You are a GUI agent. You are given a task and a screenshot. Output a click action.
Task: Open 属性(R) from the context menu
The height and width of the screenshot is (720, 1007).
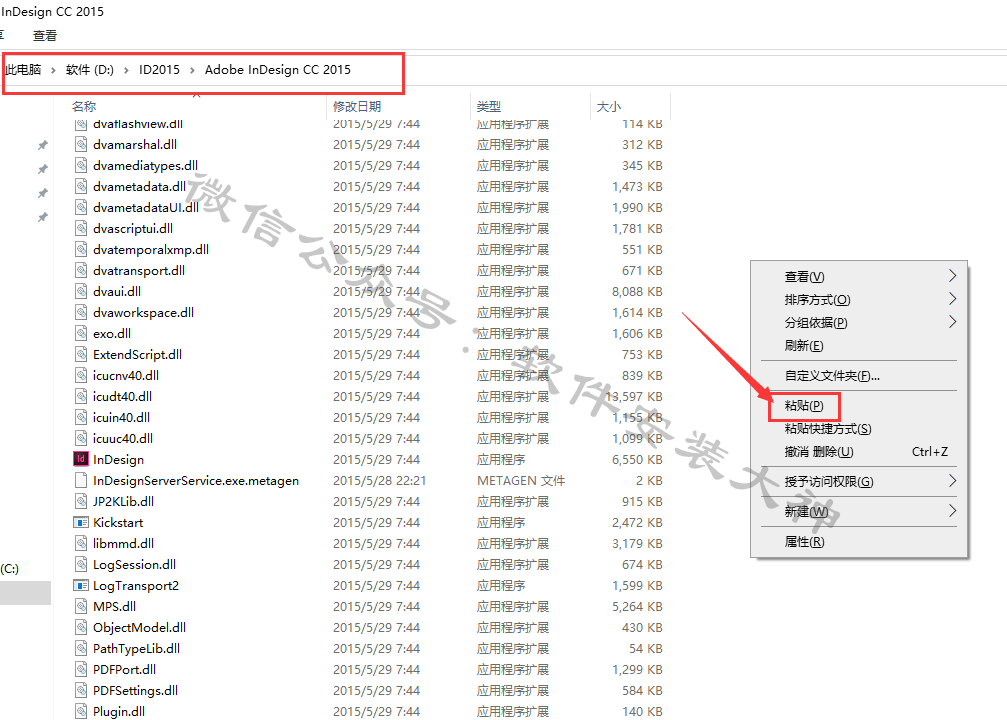804,541
